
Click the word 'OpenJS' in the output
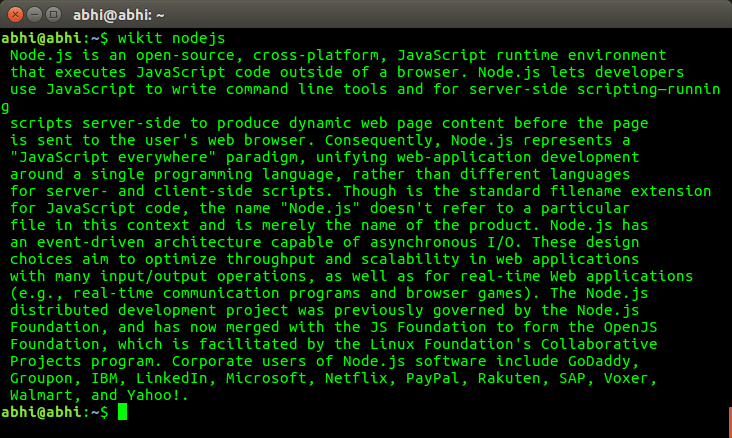(630, 327)
